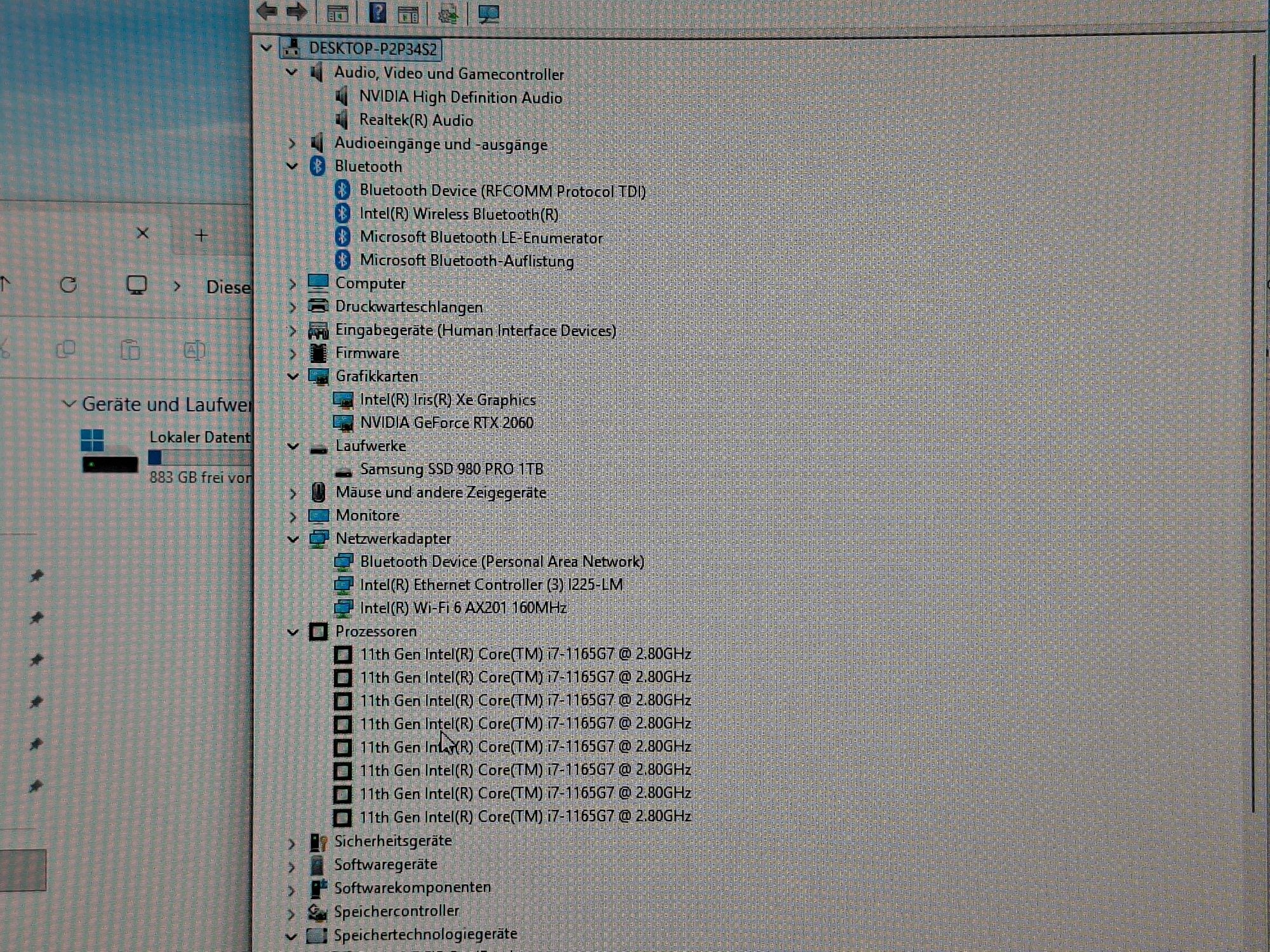
Task: Collapse the Bluetooth category
Action: tap(292, 166)
